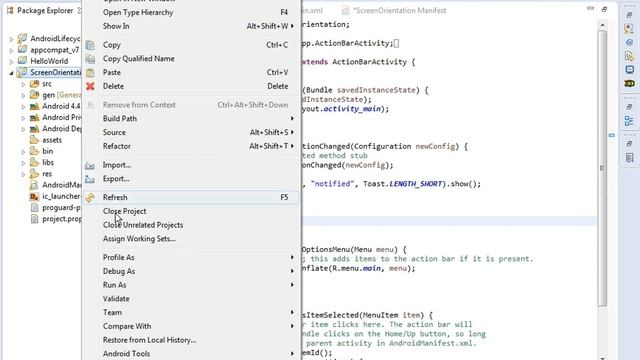The height and width of the screenshot is (360, 640).
Task: Open the Show In submenu
Action: pyautogui.click(x=191, y=26)
